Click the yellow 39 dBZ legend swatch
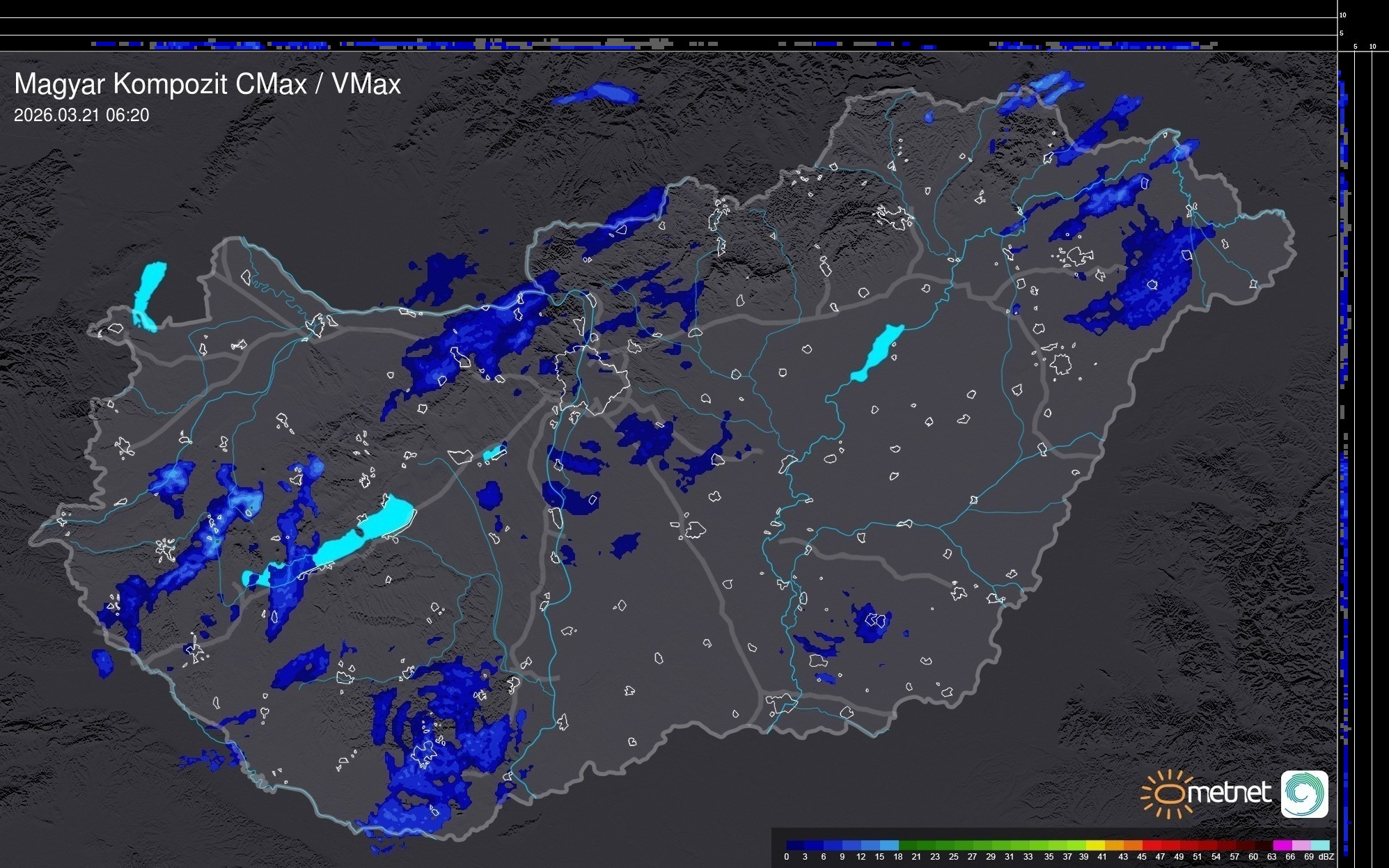The width and height of the screenshot is (1389, 868). (x=1097, y=845)
